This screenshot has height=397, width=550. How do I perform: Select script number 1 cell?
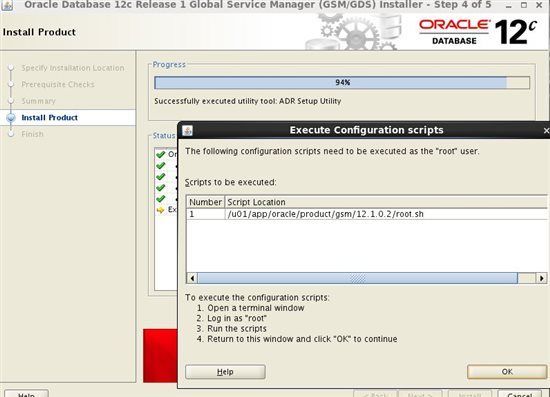pos(206,214)
